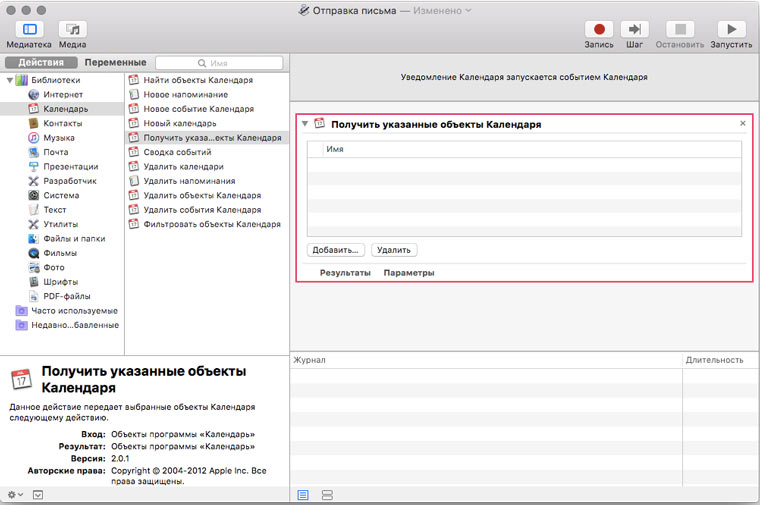Screen dimensions: 760x505
Task: Choose the PDF-файлы library category
Action: pos(66,296)
